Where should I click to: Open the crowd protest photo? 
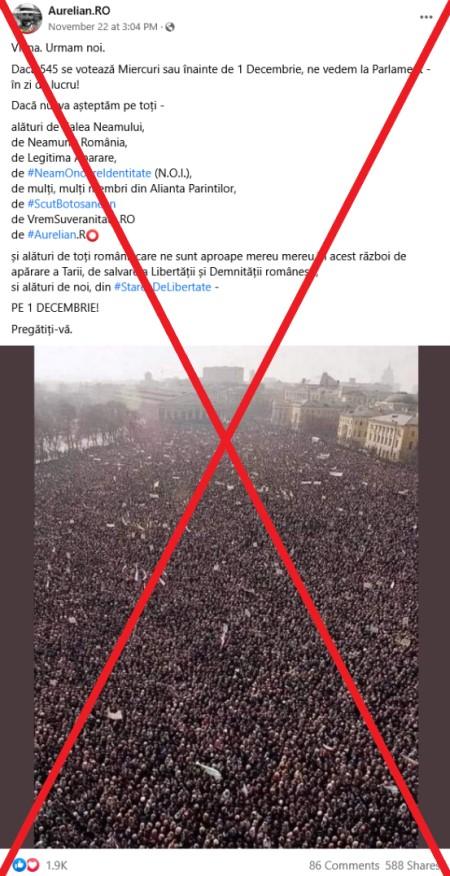pyautogui.click(x=226, y=597)
